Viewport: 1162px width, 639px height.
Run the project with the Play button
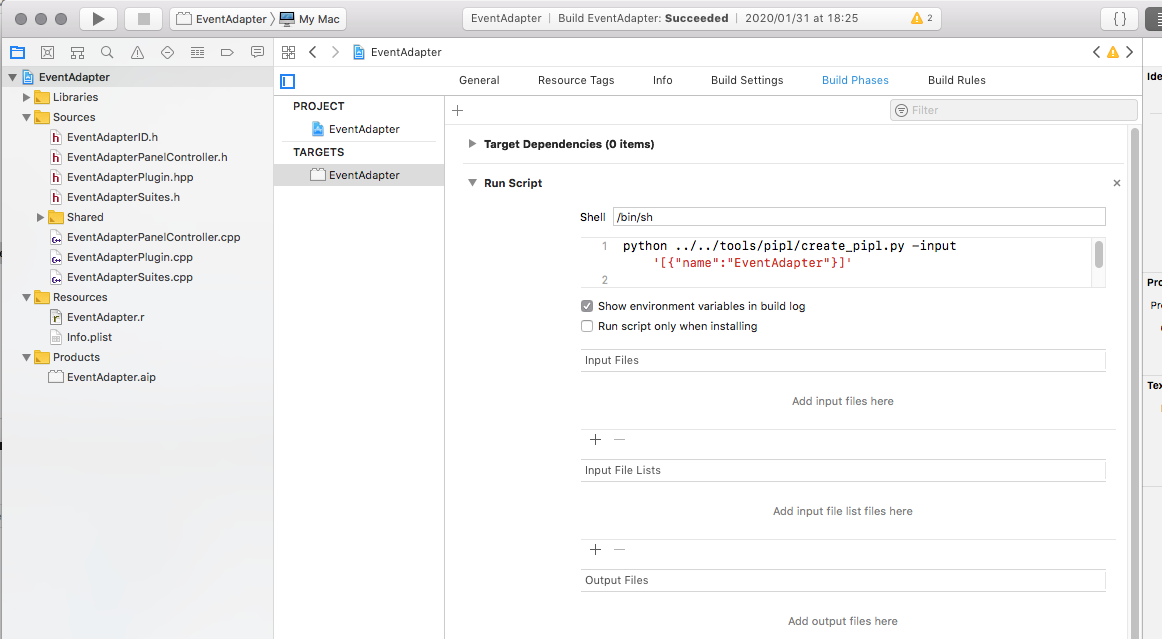pyautogui.click(x=97, y=17)
